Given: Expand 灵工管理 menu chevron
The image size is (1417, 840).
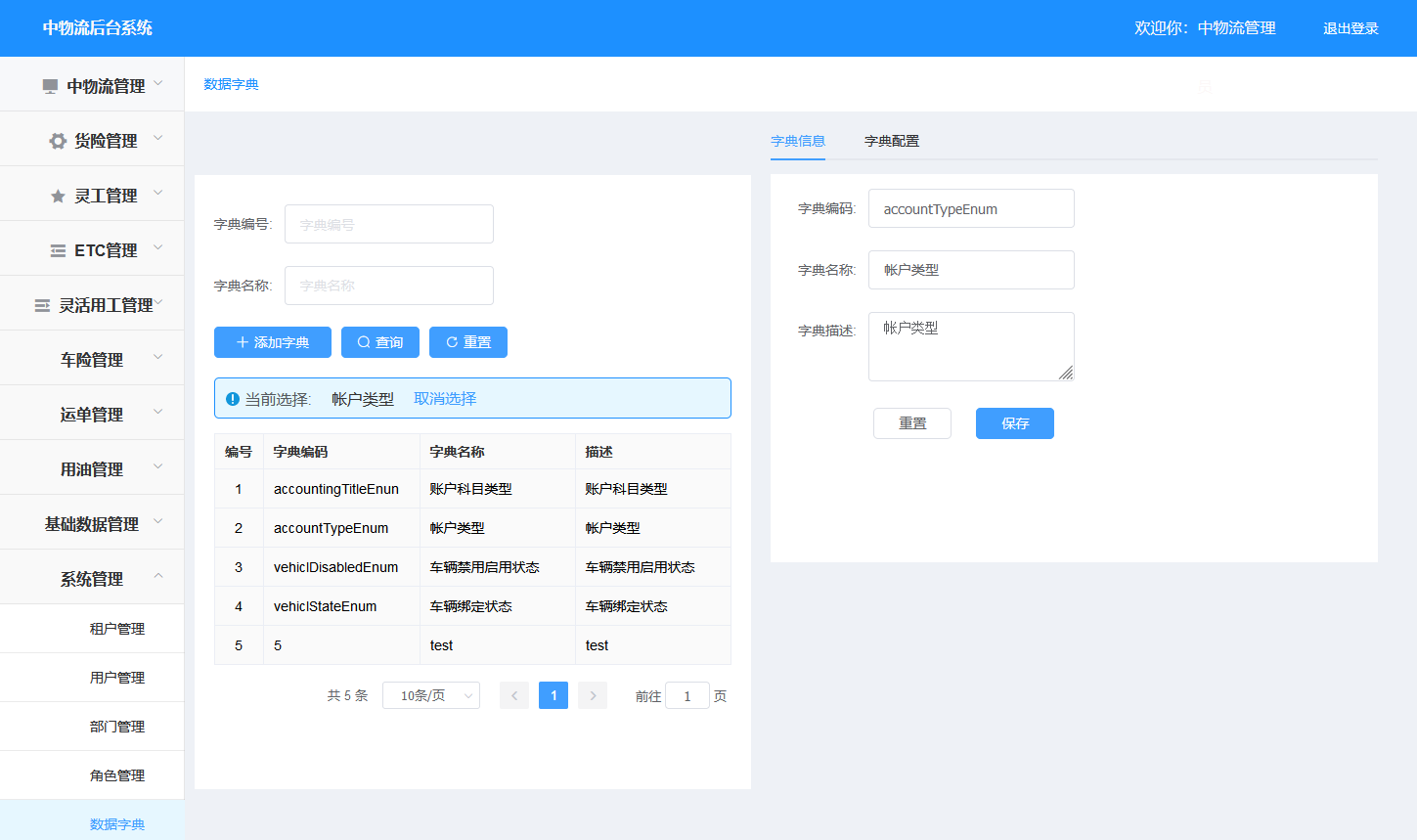Looking at the screenshot, I should pyautogui.click(x=158, y=193).
